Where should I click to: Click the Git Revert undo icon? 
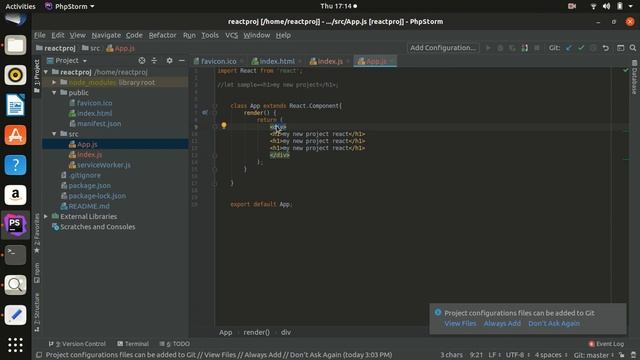(x=606, y=48)
